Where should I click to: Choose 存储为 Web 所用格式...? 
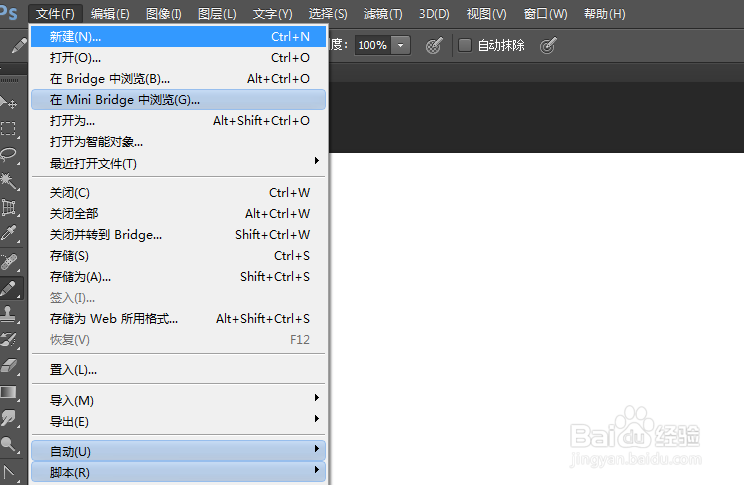coord(178,318)
